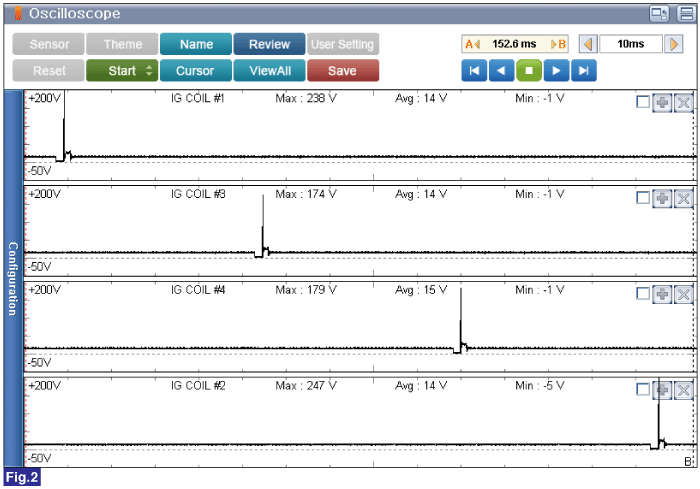Image resolution: width=700 pixels, height=489 pixels.
Task: Step back one frame
Action: tap(501, 71)
